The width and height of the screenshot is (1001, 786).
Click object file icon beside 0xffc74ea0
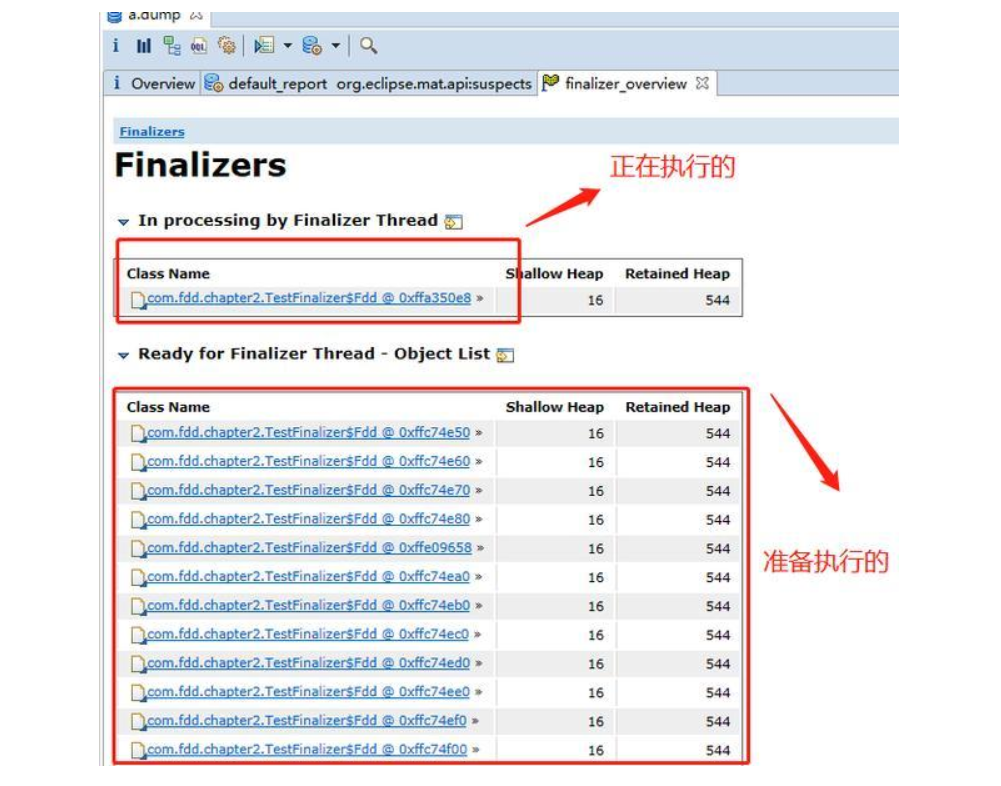click(x=138, y=578)
